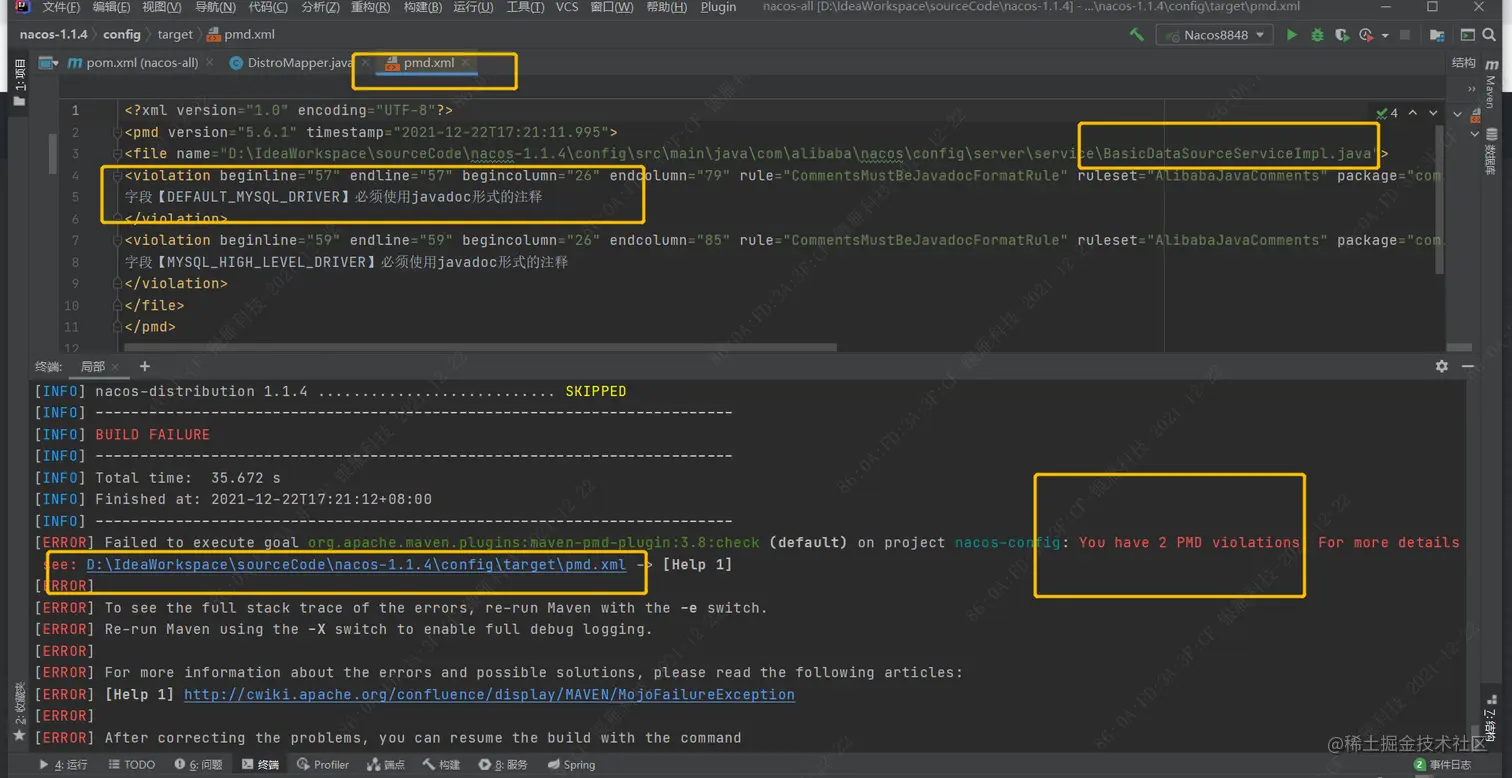Run Nacos8848 with the green play button
Image resolution: width=1512 pixels, height=778 pixels.
coord(1292,35)
